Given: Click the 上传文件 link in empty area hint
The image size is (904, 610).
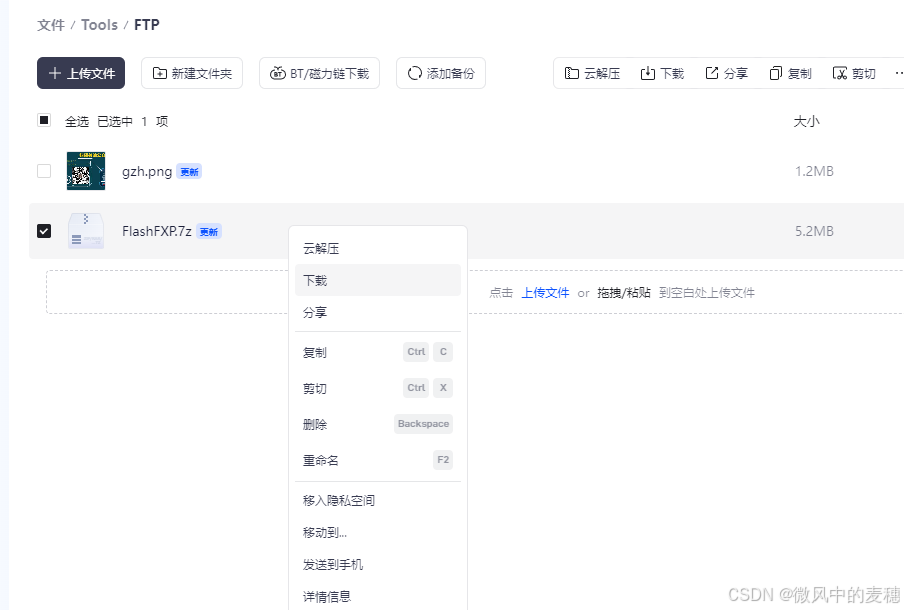Looking at the screenshot, I should coord(545,292).
